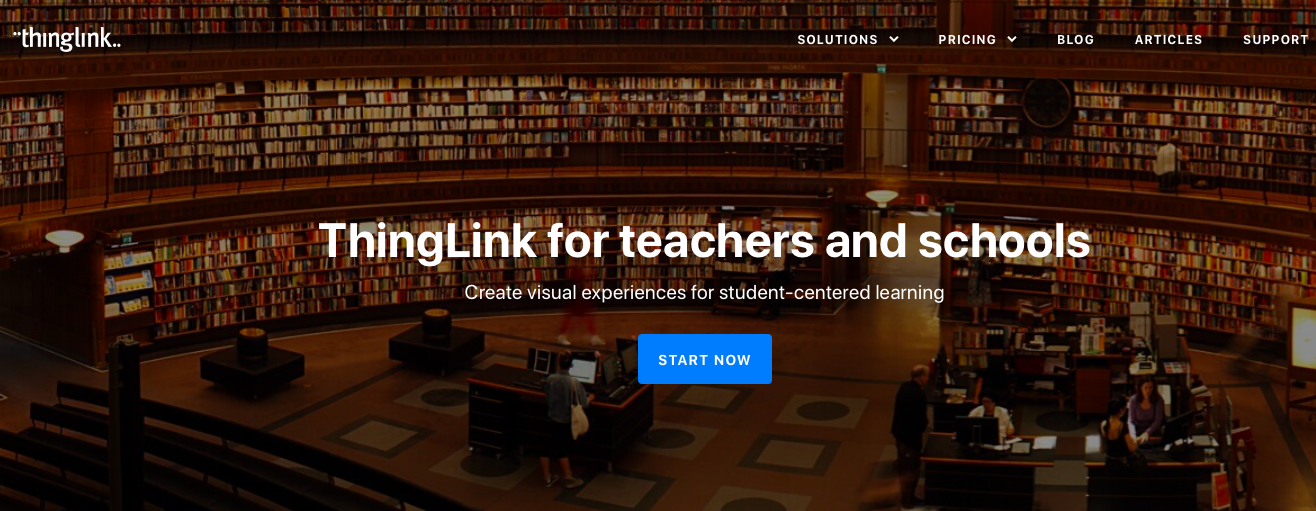Click the word 'ThingLink' in the main heading

click(x=428, y=241)
